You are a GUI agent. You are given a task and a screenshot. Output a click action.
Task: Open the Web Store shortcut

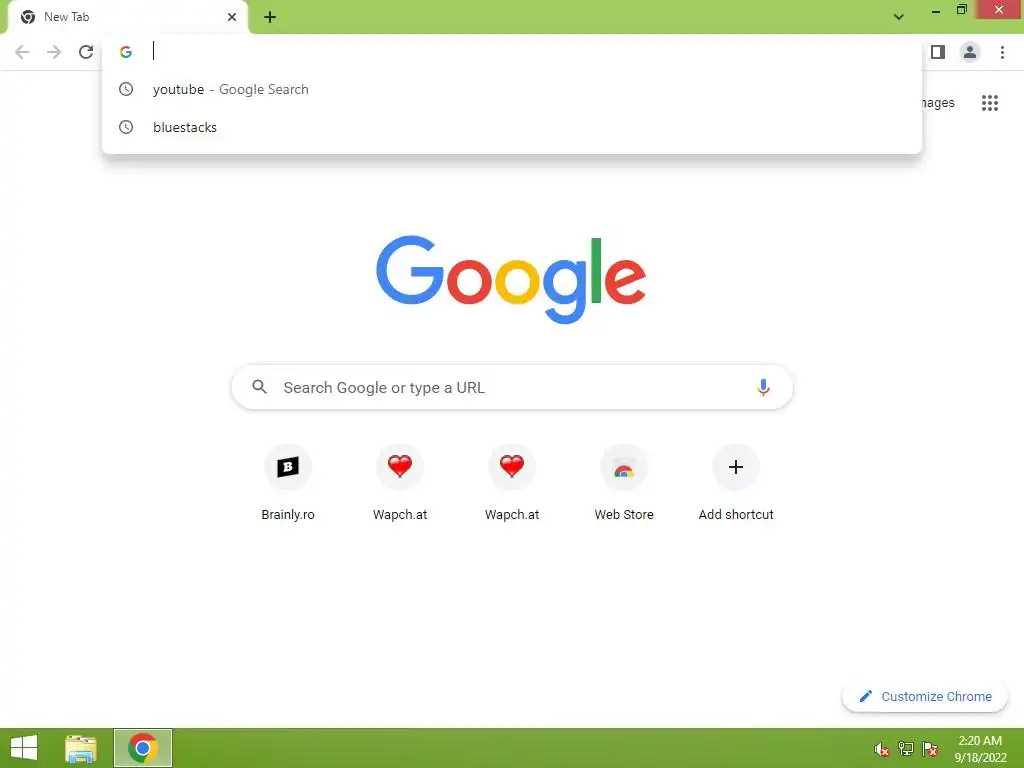tap(624, 483)
